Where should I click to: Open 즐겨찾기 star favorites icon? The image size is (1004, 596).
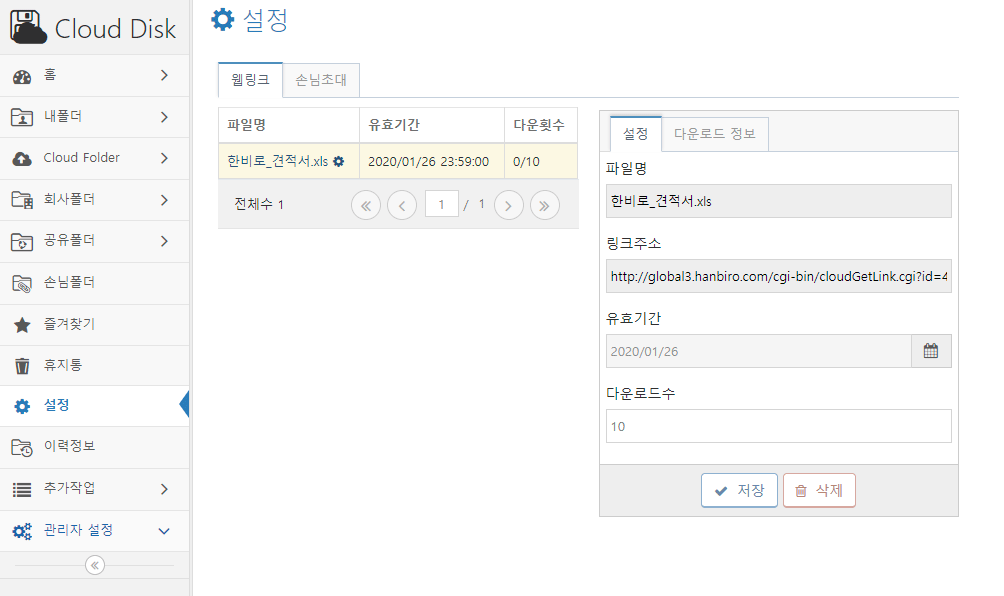[x=22, y=325]
